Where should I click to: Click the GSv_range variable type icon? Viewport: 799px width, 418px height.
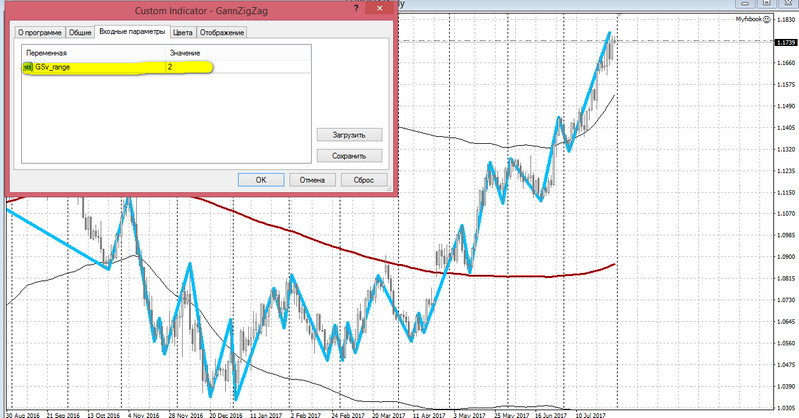27,67
